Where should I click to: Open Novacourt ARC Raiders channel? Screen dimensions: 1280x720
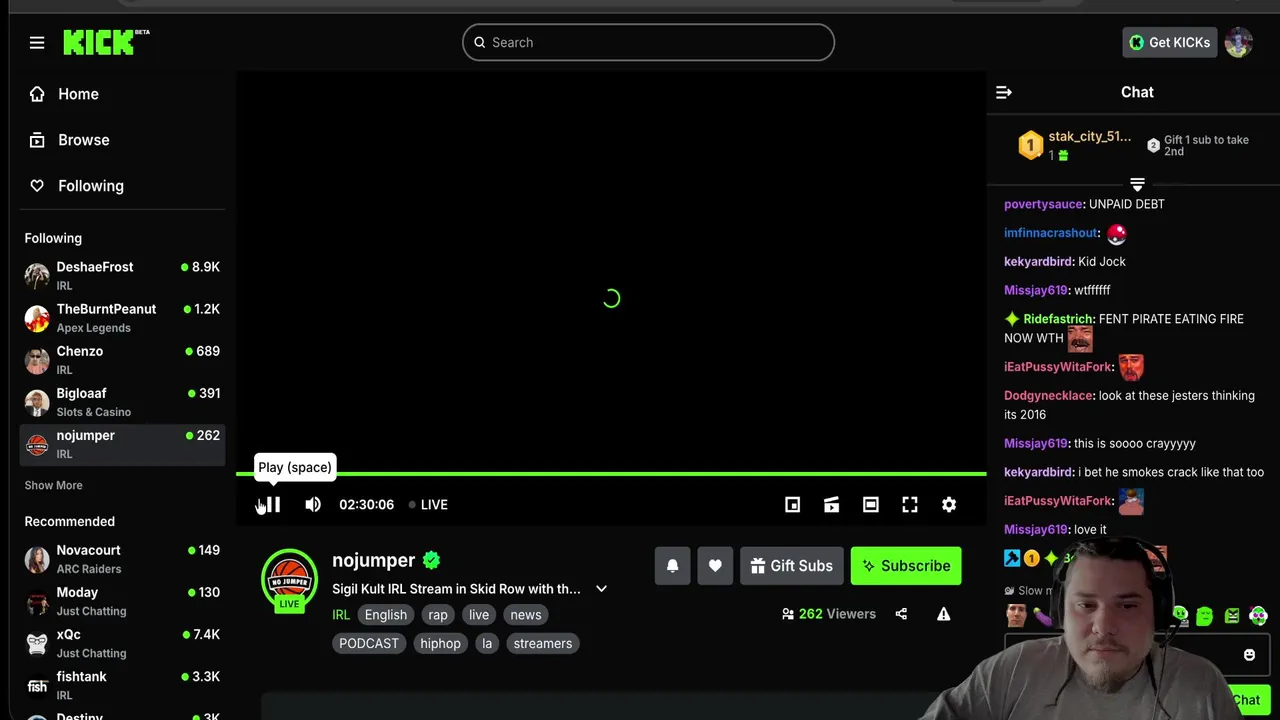[122, 558]
